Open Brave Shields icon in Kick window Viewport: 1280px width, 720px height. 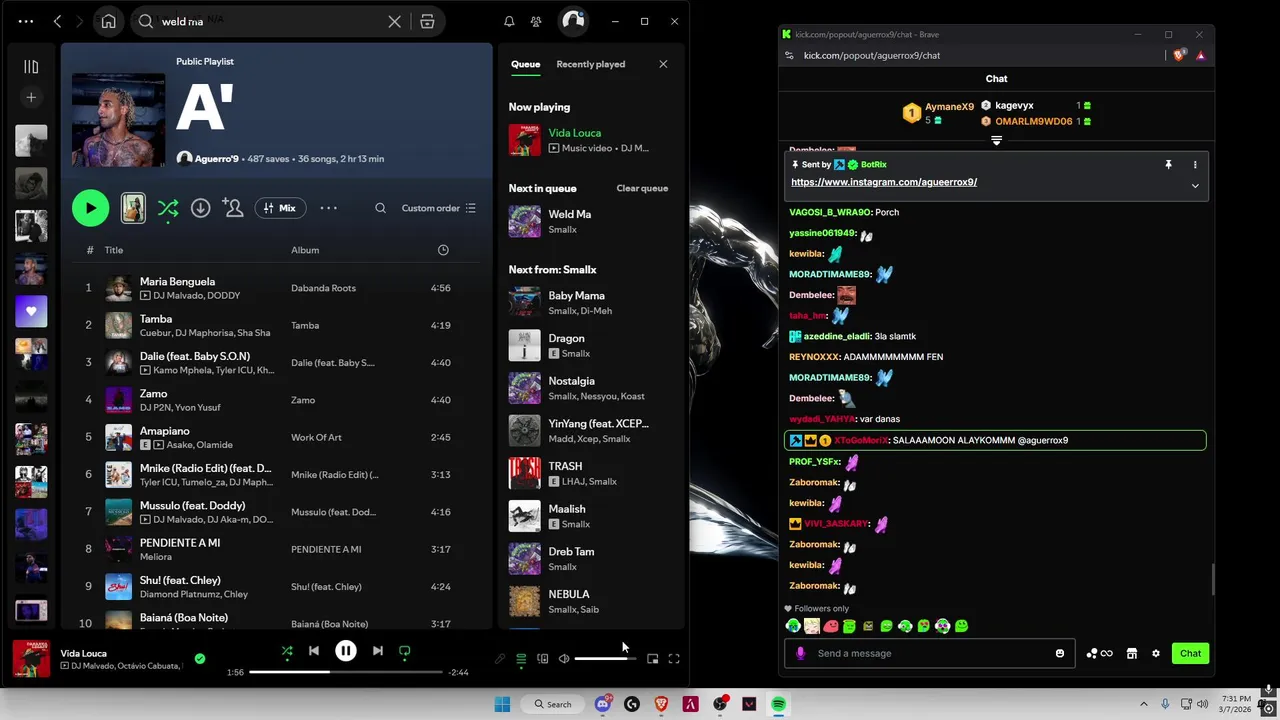coord(1179,55)
